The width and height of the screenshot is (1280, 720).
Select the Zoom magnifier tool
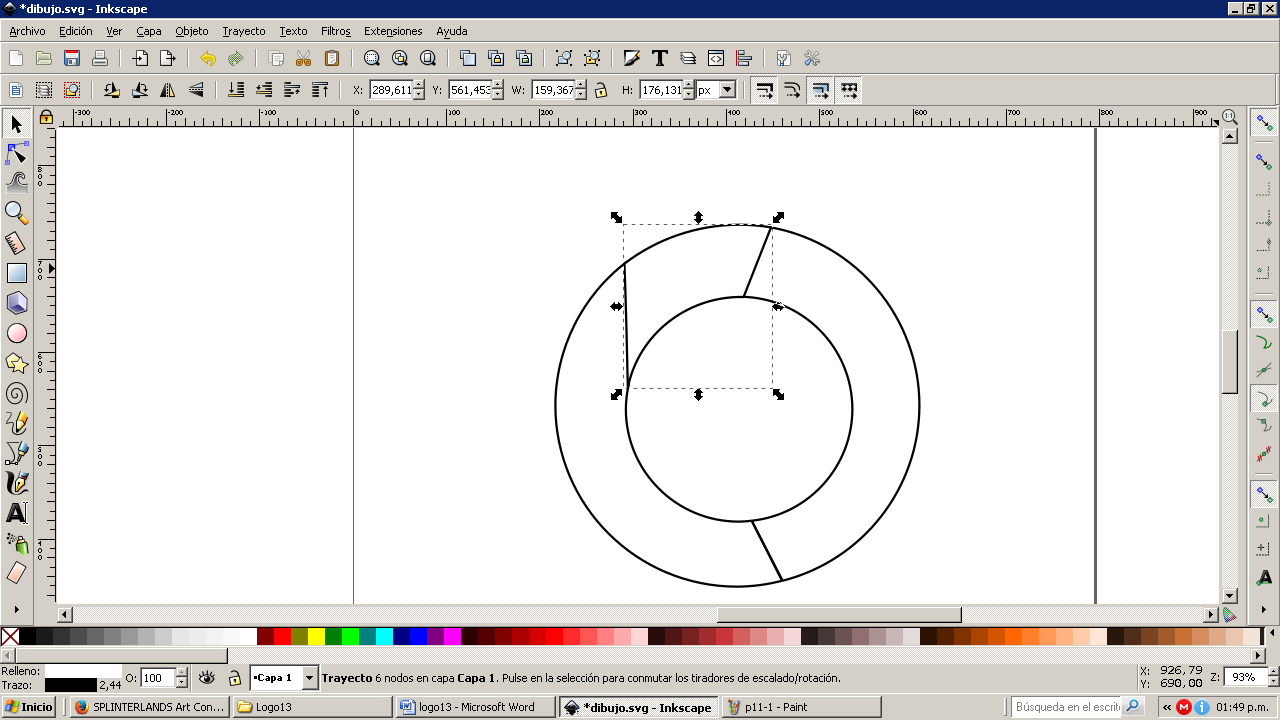[16, 213]
